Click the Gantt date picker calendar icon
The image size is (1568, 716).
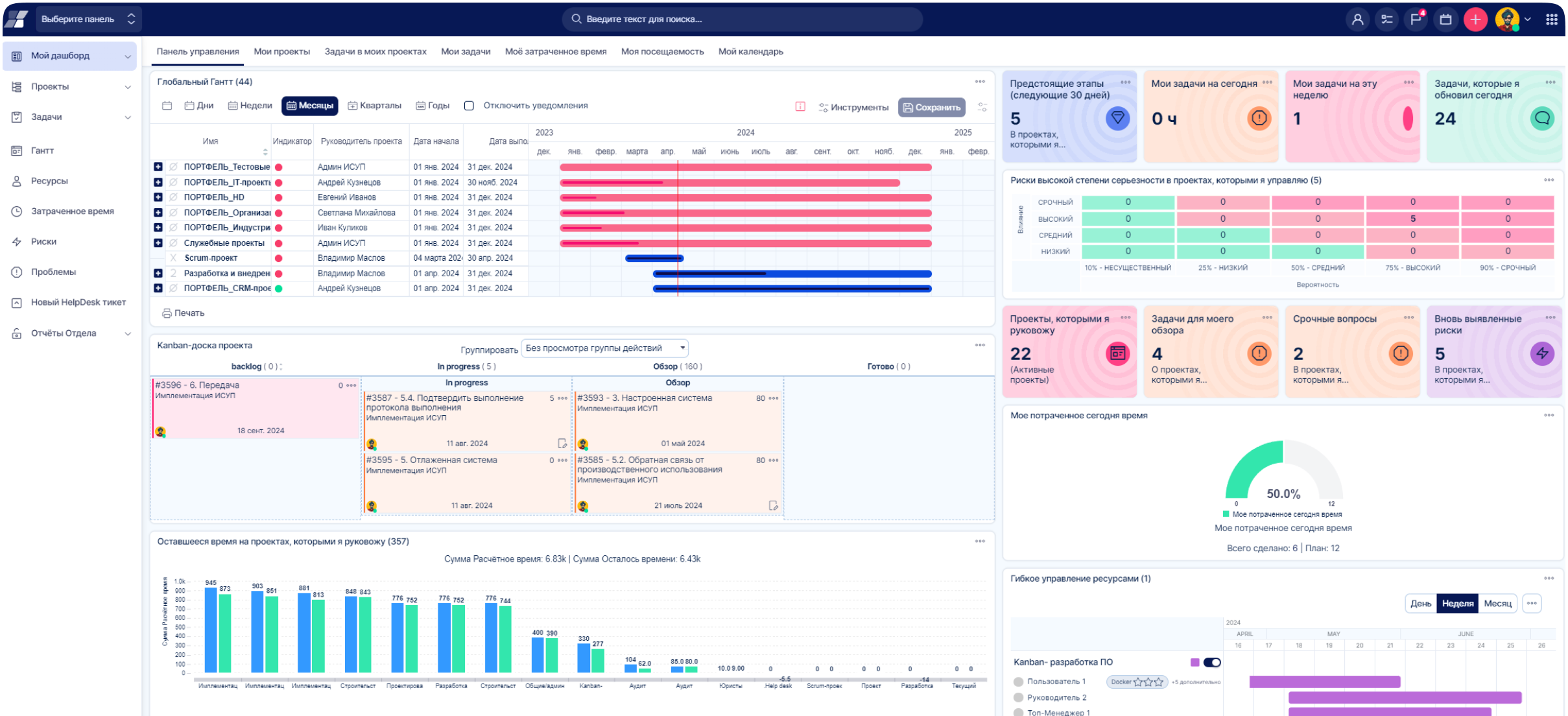pyautogui.click(x=167, y=106)
